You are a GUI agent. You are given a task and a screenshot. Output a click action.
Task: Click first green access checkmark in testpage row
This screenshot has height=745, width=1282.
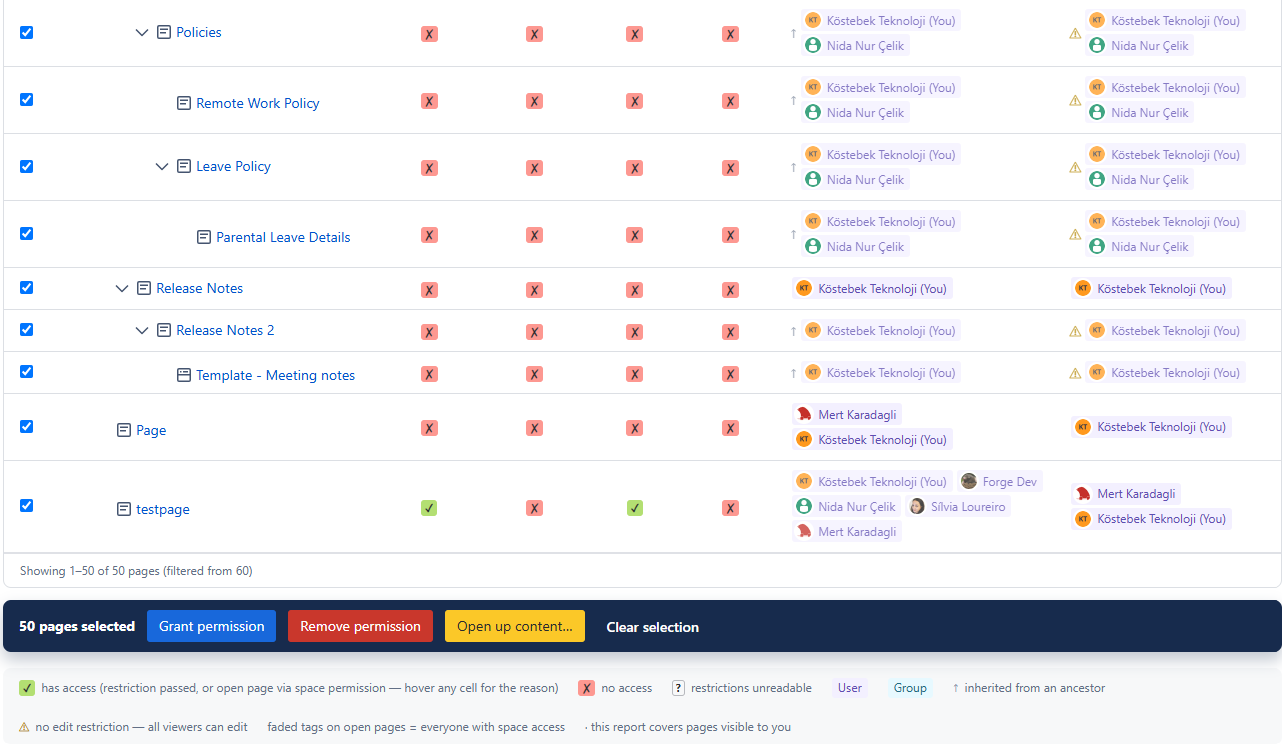[430, 508]
